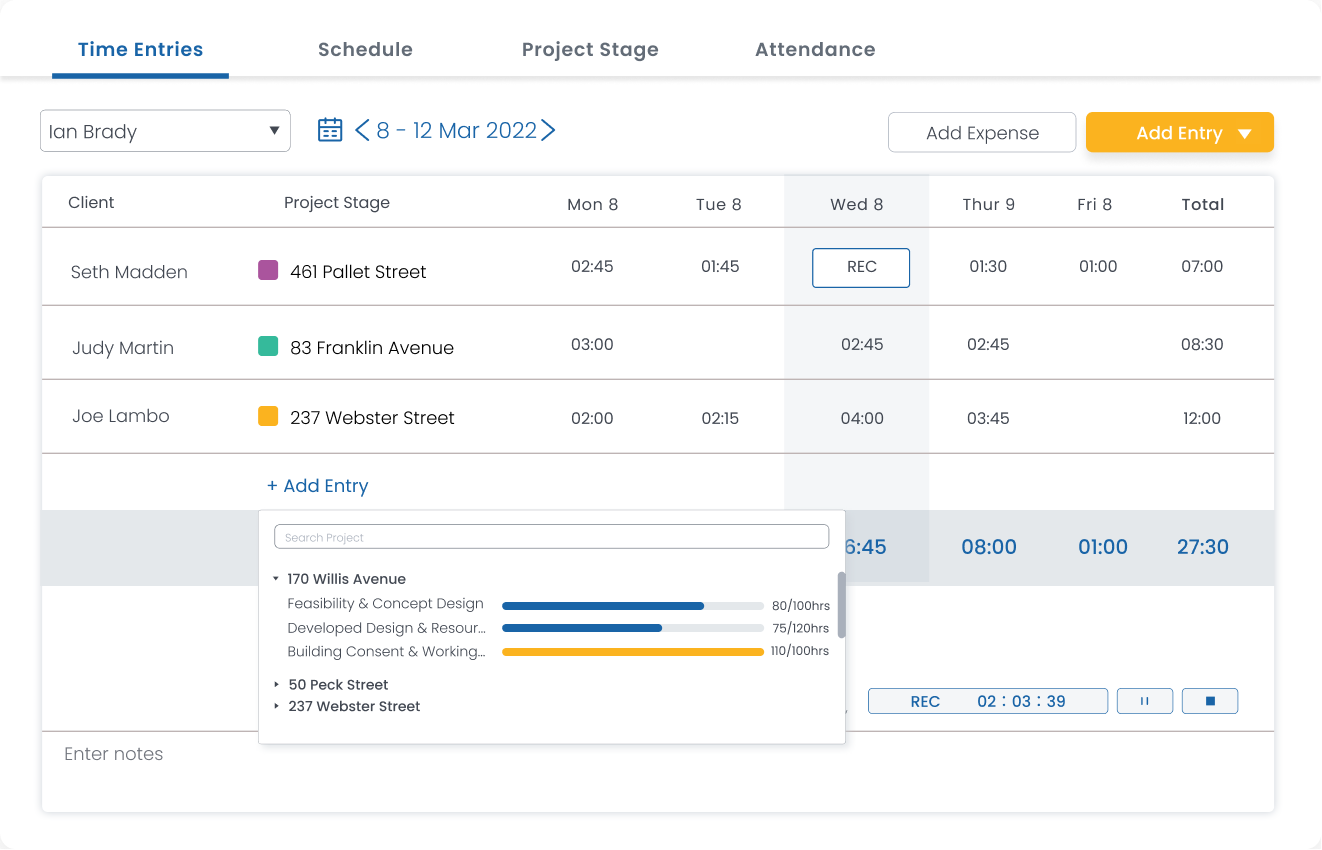The image size is (1322, 850).
Task: Click yellow project square beside 237 Webster Street
Action: [267, 417]
